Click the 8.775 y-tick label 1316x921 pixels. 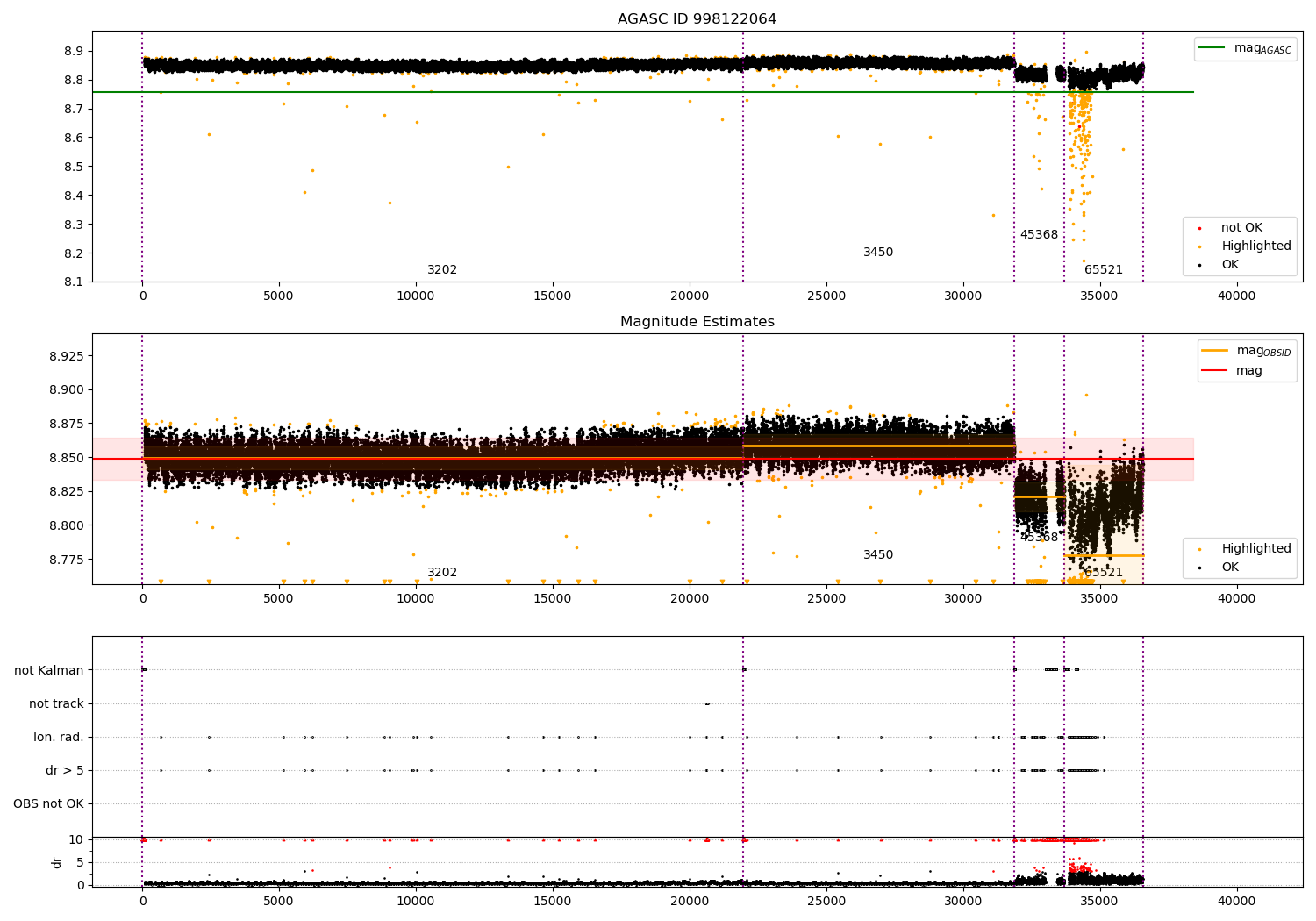(x=67, y=560)
